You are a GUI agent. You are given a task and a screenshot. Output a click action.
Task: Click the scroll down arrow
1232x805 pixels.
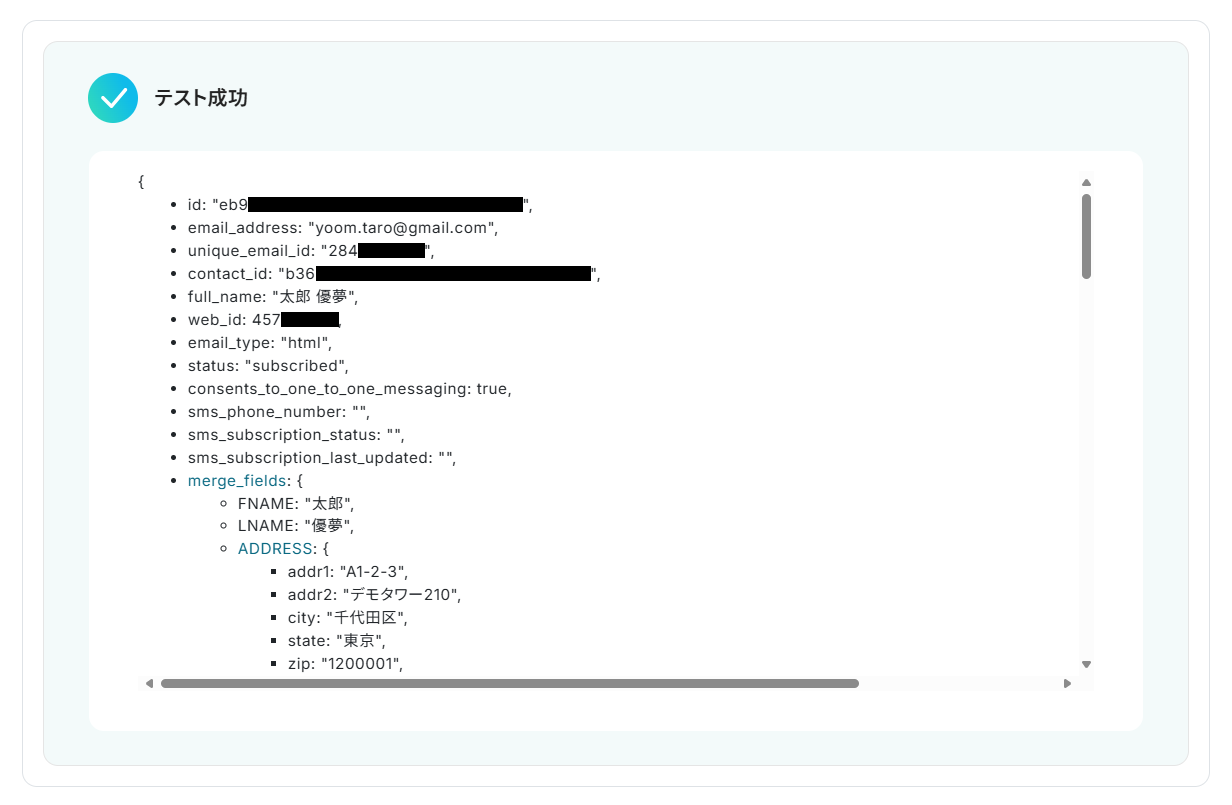[x=1086, y=664]
